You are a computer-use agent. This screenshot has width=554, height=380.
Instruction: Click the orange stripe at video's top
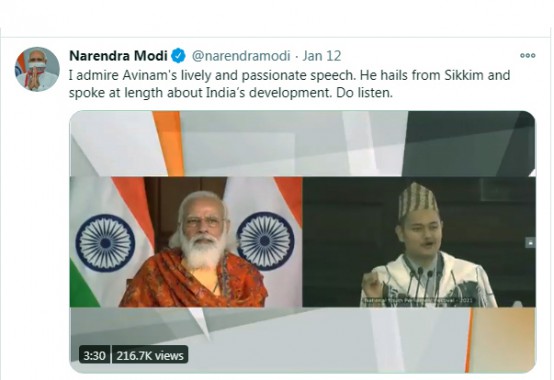point(169,143)
